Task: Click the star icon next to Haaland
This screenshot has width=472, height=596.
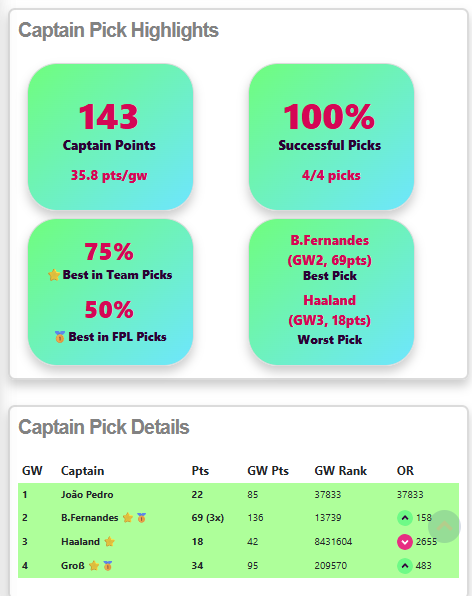Action: 109,541
